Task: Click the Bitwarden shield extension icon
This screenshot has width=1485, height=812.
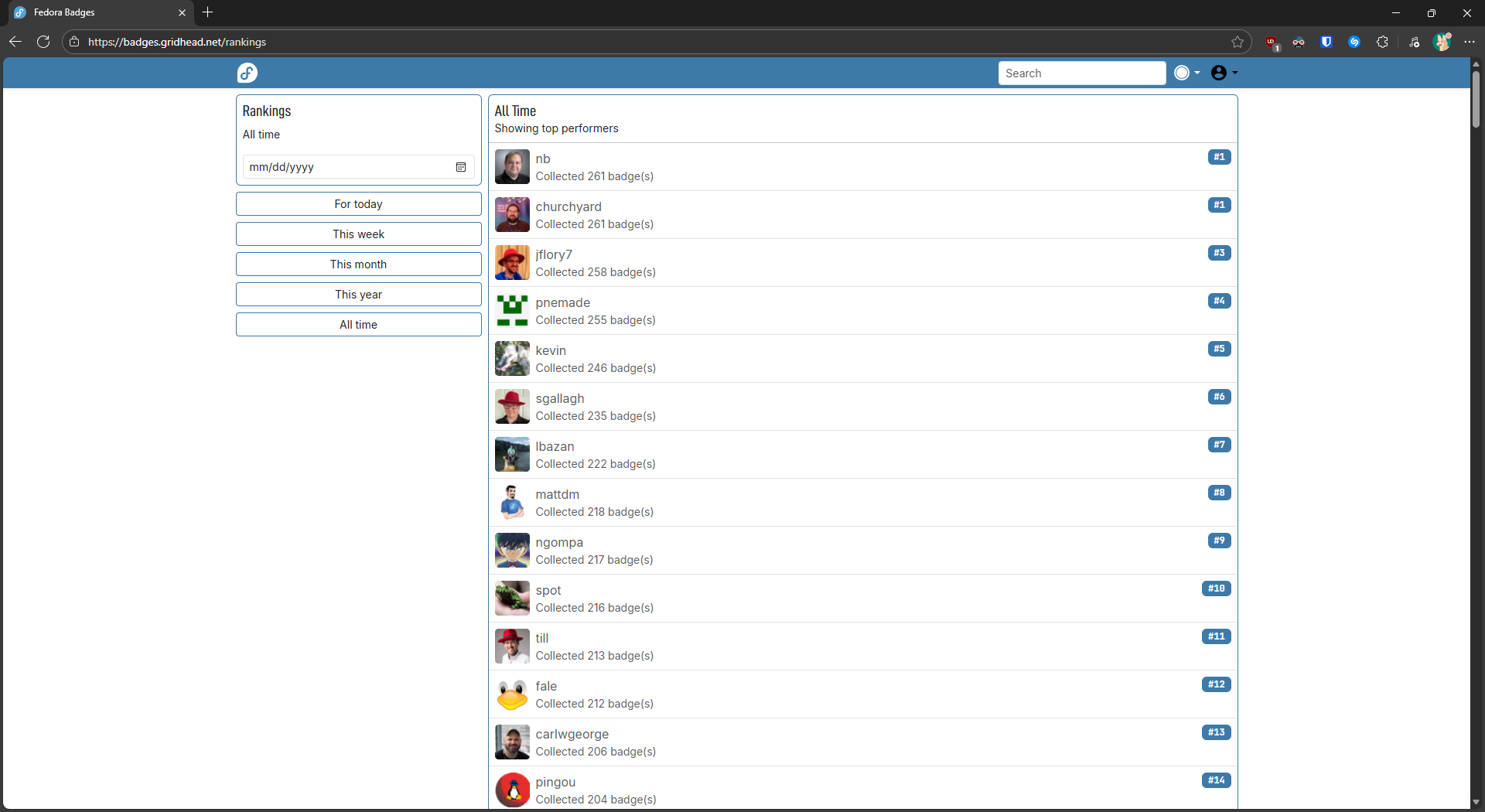Action: click(1326, 42)
